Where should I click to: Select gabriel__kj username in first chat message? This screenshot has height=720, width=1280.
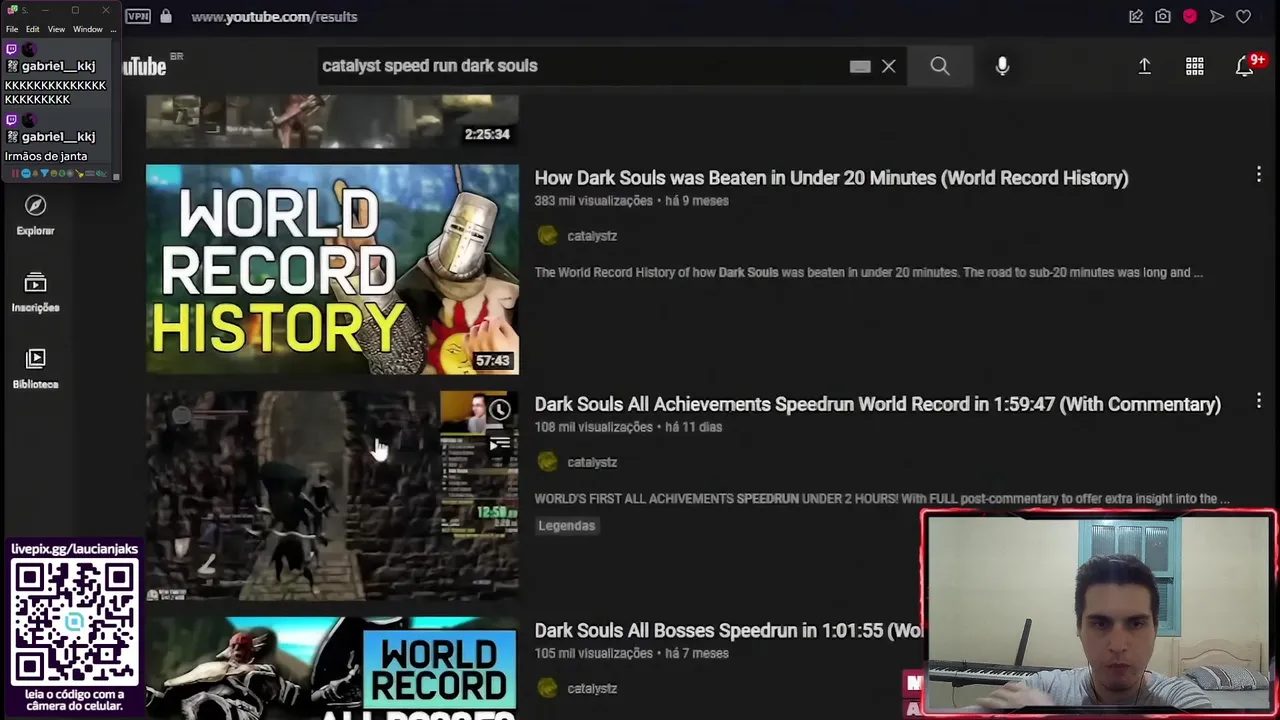click(58, 66)
